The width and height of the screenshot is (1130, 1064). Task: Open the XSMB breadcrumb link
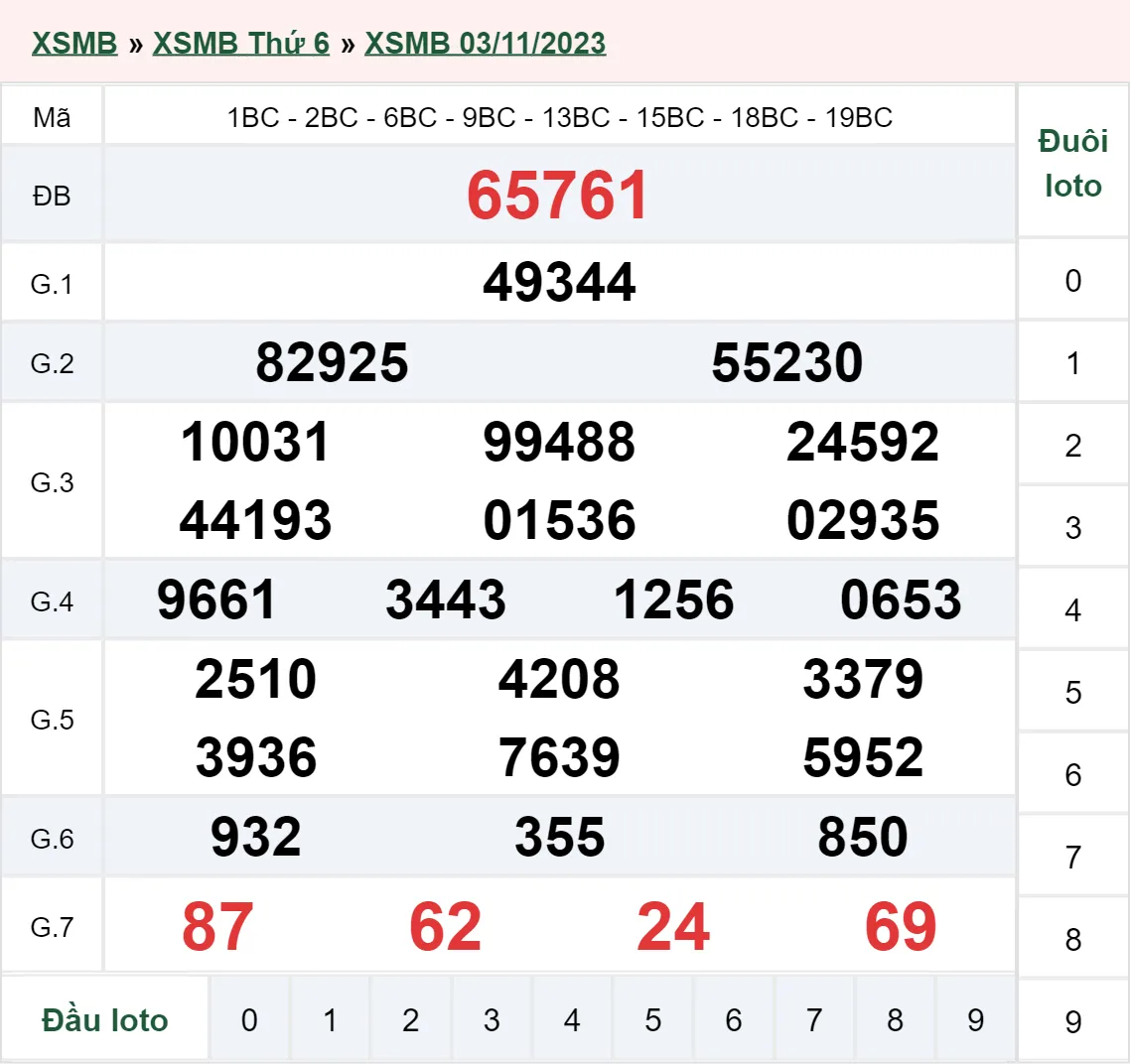pos(74,43)
